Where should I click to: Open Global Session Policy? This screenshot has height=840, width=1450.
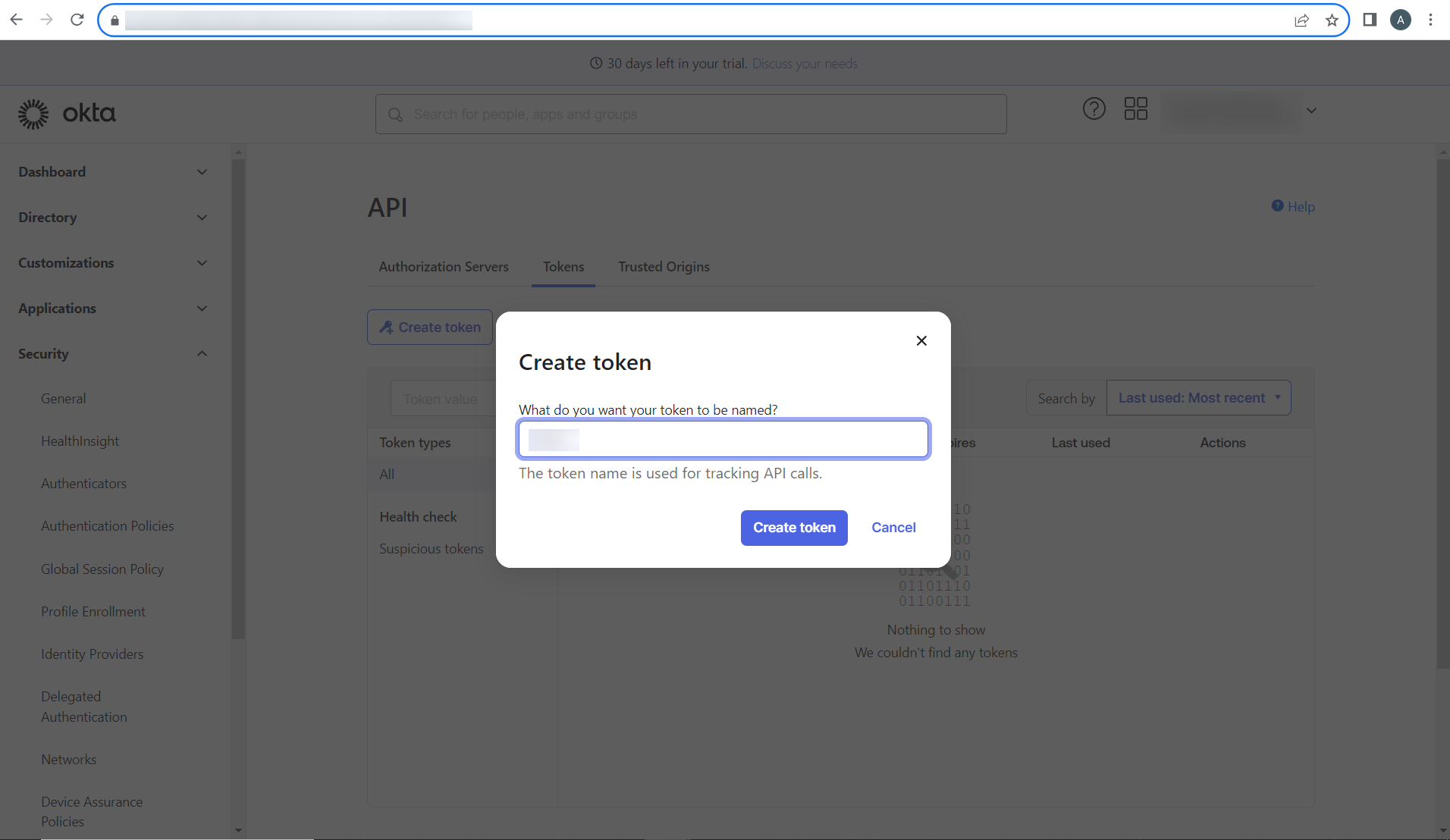click(x=102, y=569)
